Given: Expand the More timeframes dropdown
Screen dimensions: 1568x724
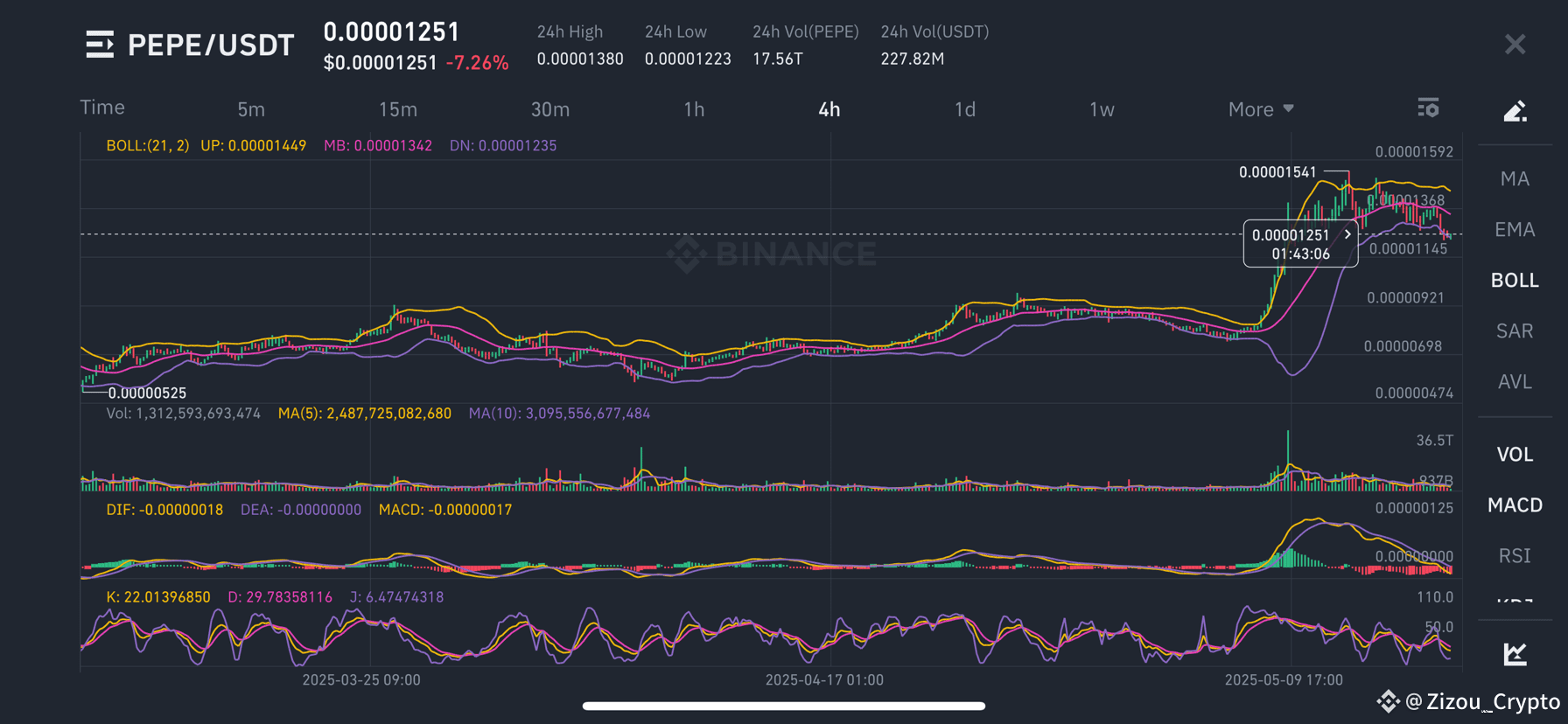Looking at the screenshot, I should (1261, 109).
